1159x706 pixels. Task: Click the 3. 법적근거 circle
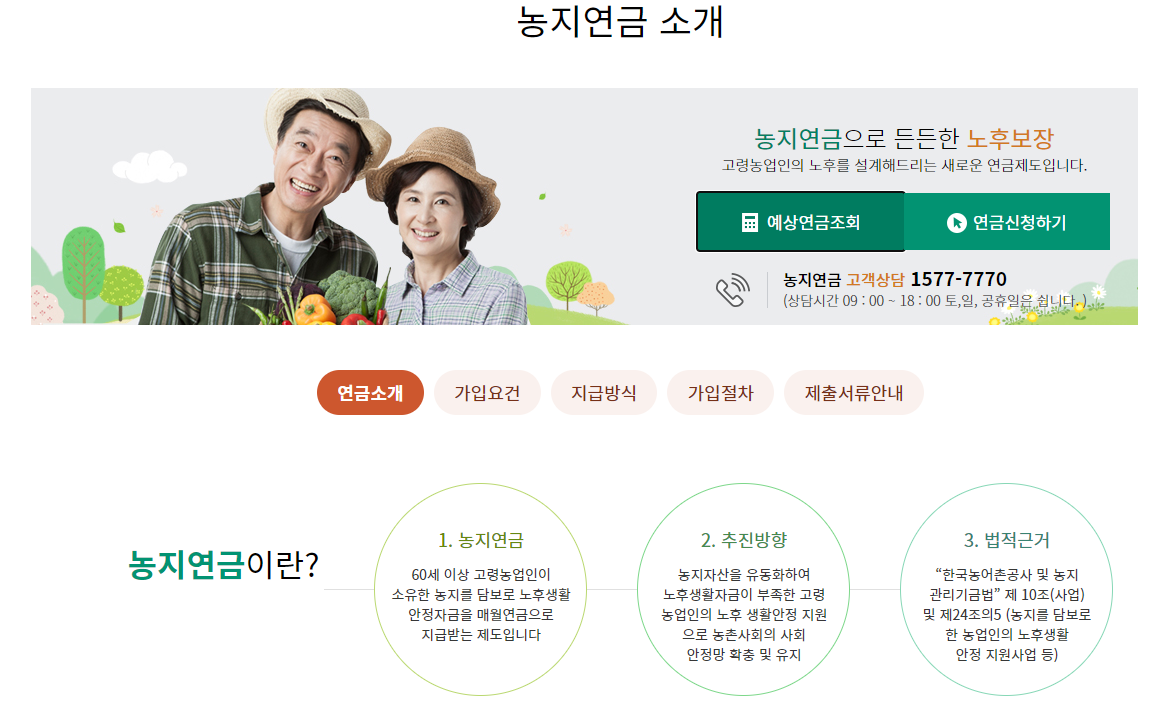click(x=1006, y=589)
